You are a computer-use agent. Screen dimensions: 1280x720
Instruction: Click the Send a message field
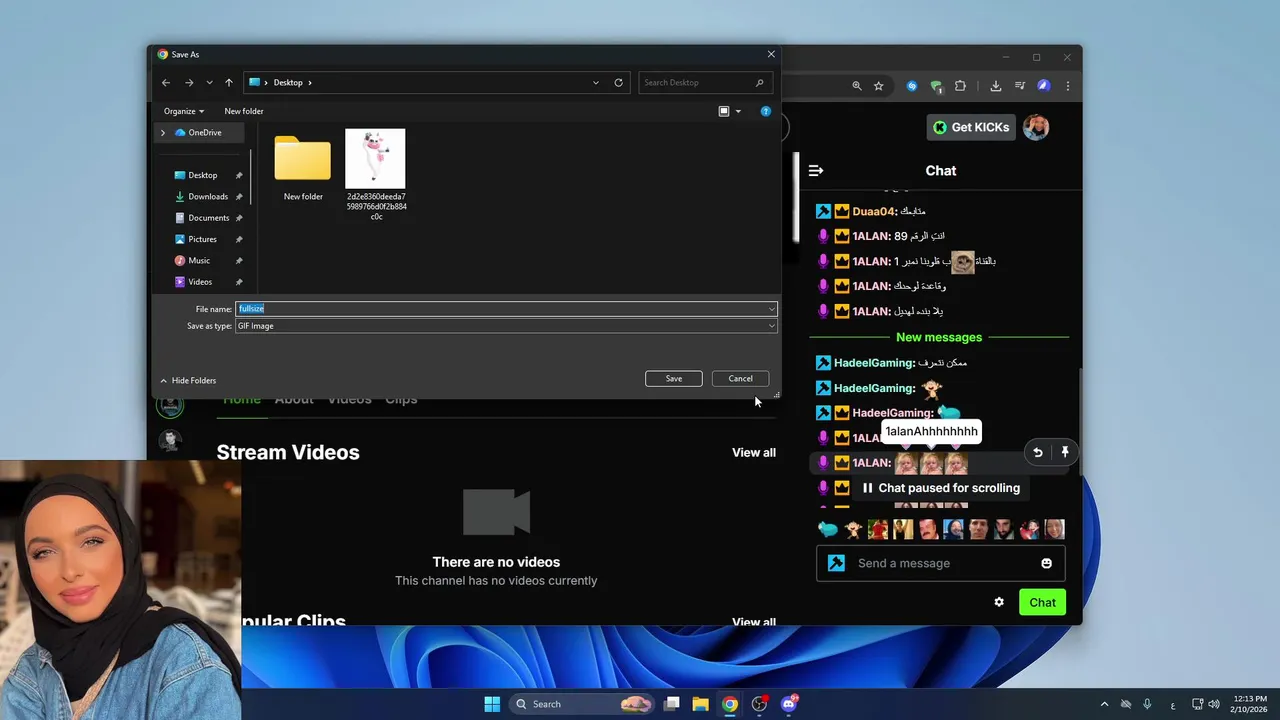point(940,563)
